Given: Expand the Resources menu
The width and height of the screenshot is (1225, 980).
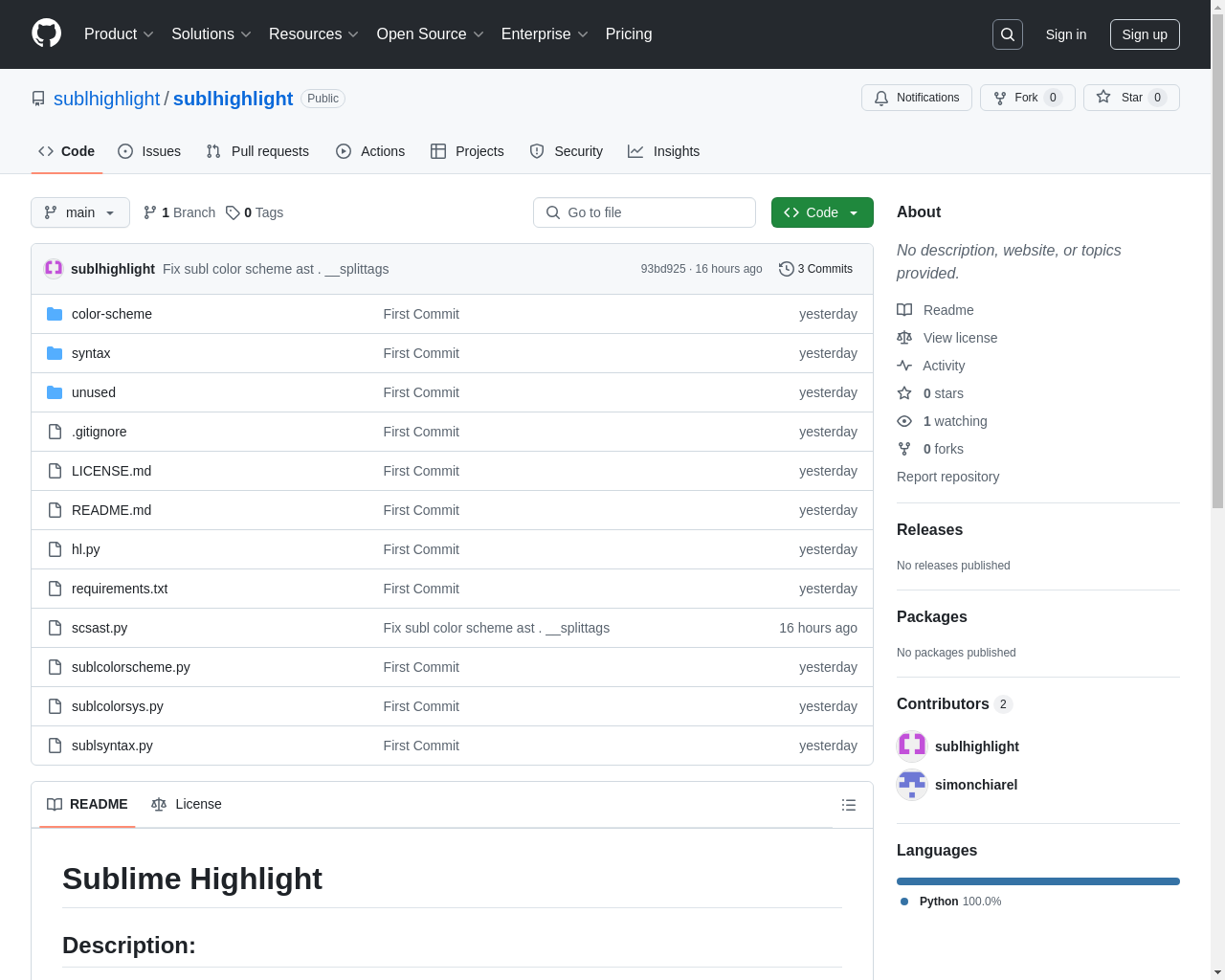Looking at the screenshot, I should coord(314,34).
